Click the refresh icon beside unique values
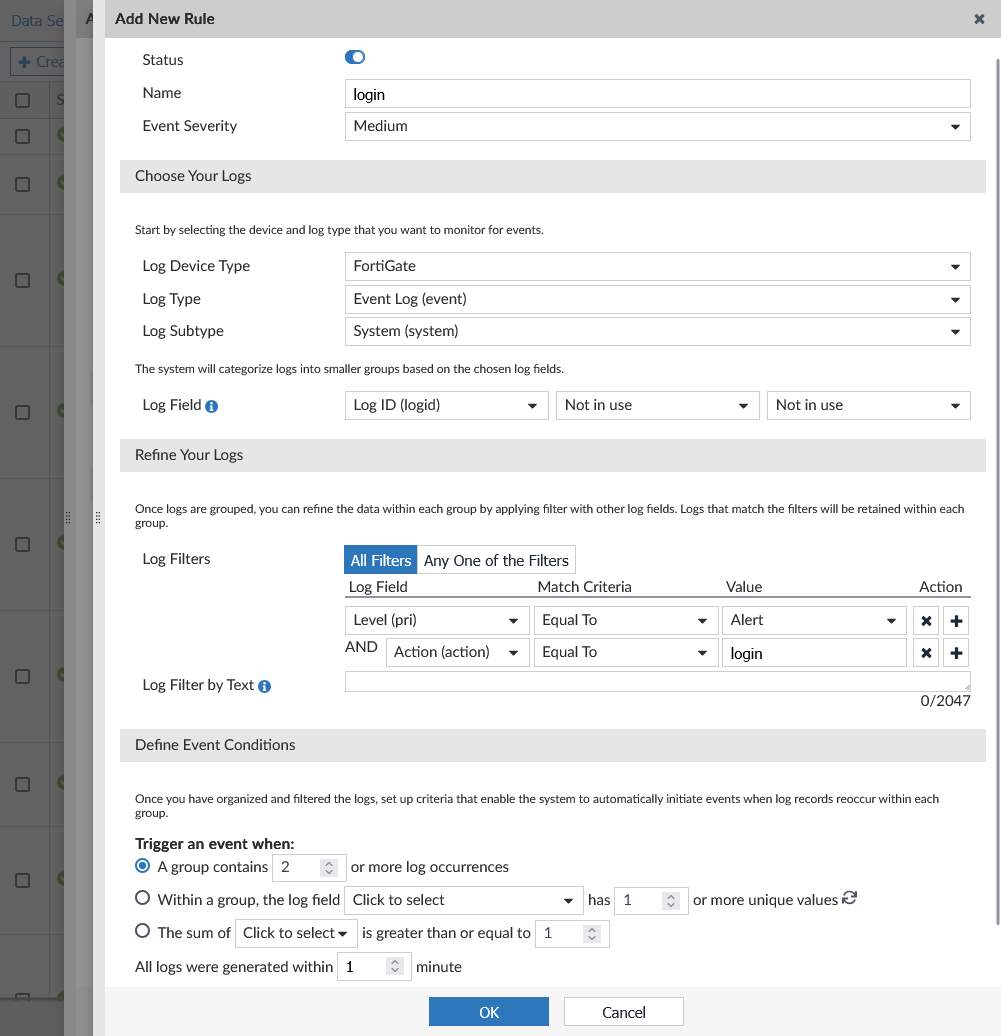Screen dimensions: 1001x1036 [850, 898]
